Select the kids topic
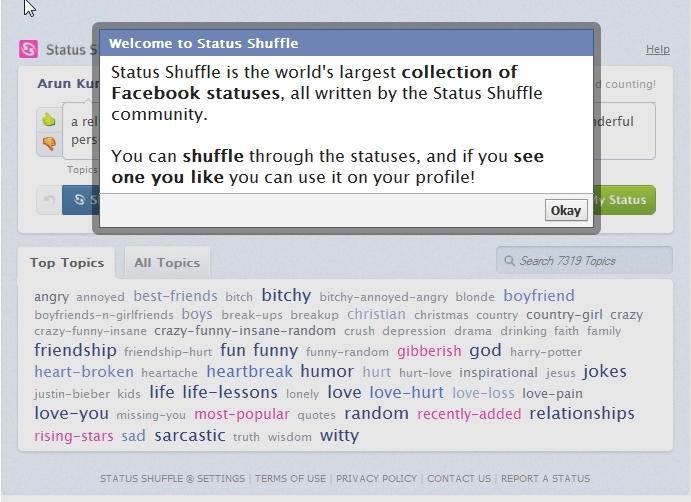Viewport: 691px width, 502px height. pos(129,394)
